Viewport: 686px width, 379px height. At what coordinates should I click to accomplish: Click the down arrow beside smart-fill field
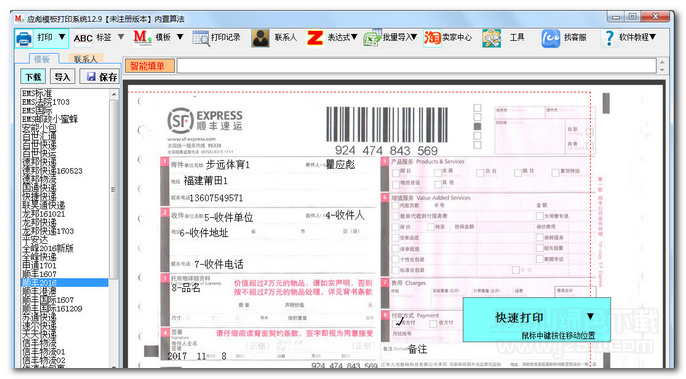coord(662,70)
